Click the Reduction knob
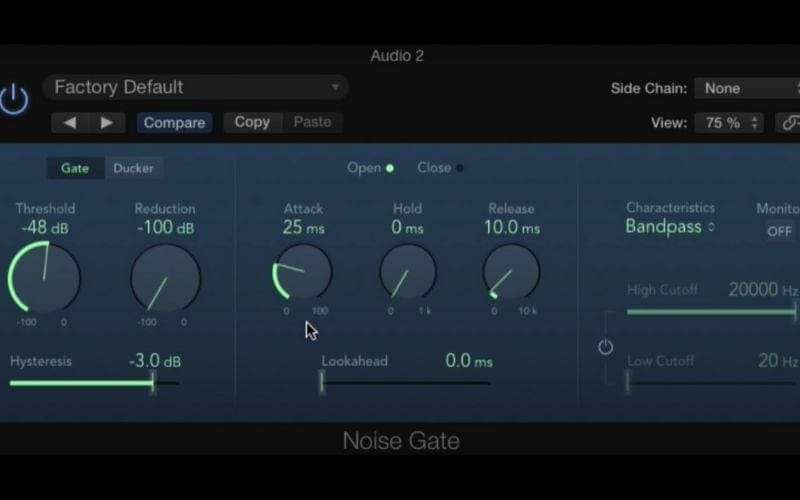The image size is (800, 500). (165, 279)
